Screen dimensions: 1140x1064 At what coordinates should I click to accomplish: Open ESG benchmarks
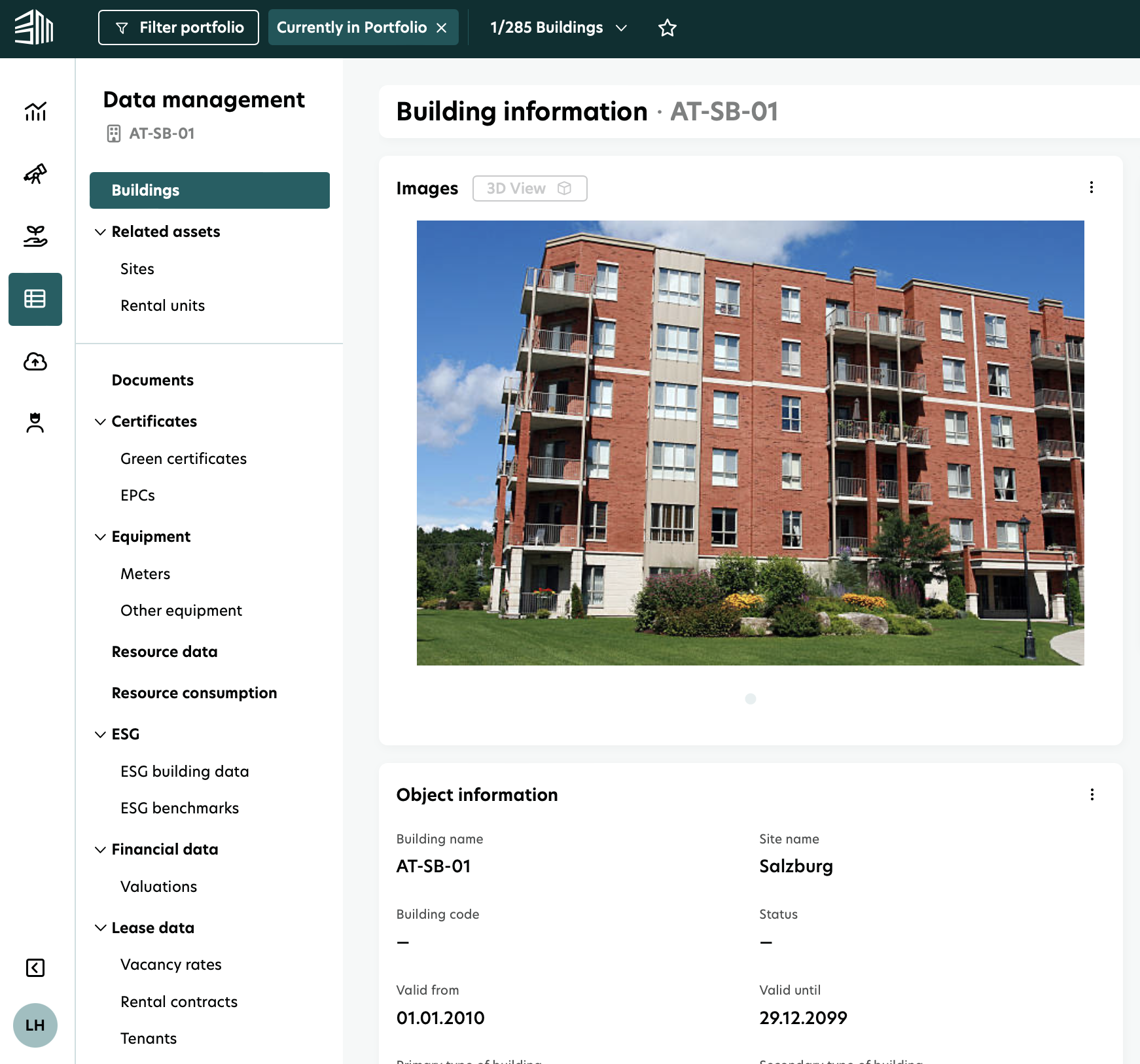coord(180,808)
